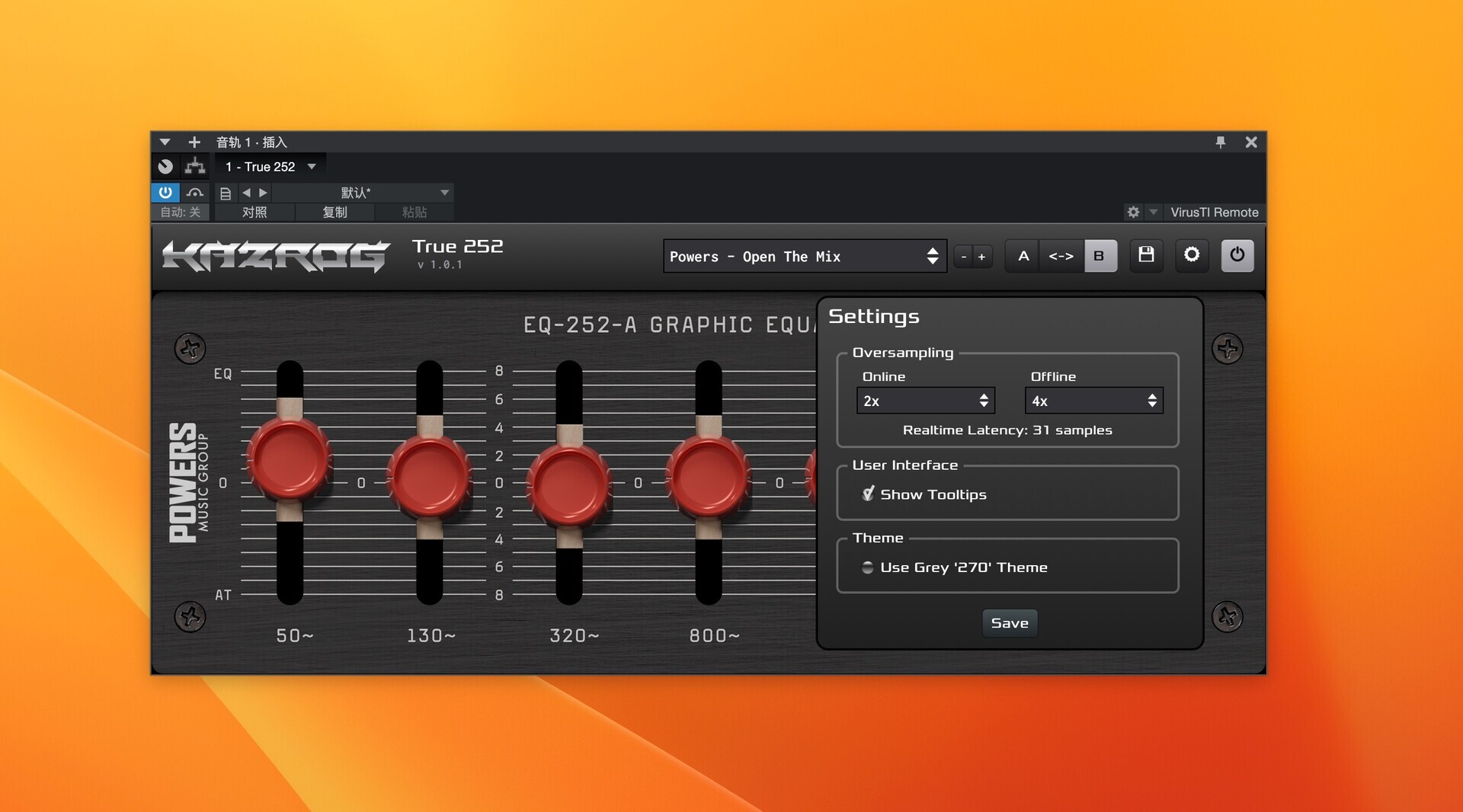Click the preset document icon next to the arrows
The image size is (1463, 812).
(226, 193)
